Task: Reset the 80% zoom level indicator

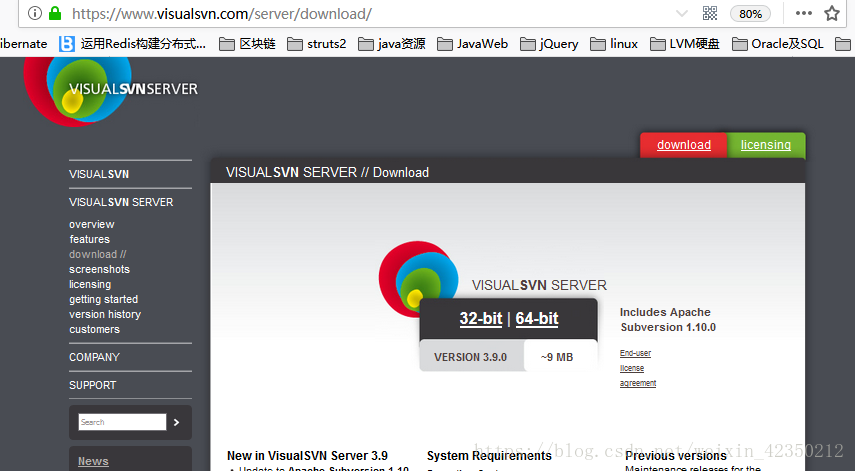Action: (750, 14)
